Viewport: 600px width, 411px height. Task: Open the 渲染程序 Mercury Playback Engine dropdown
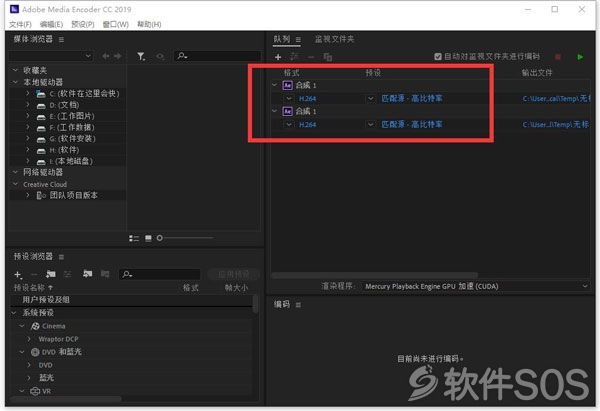pos(475,286)
